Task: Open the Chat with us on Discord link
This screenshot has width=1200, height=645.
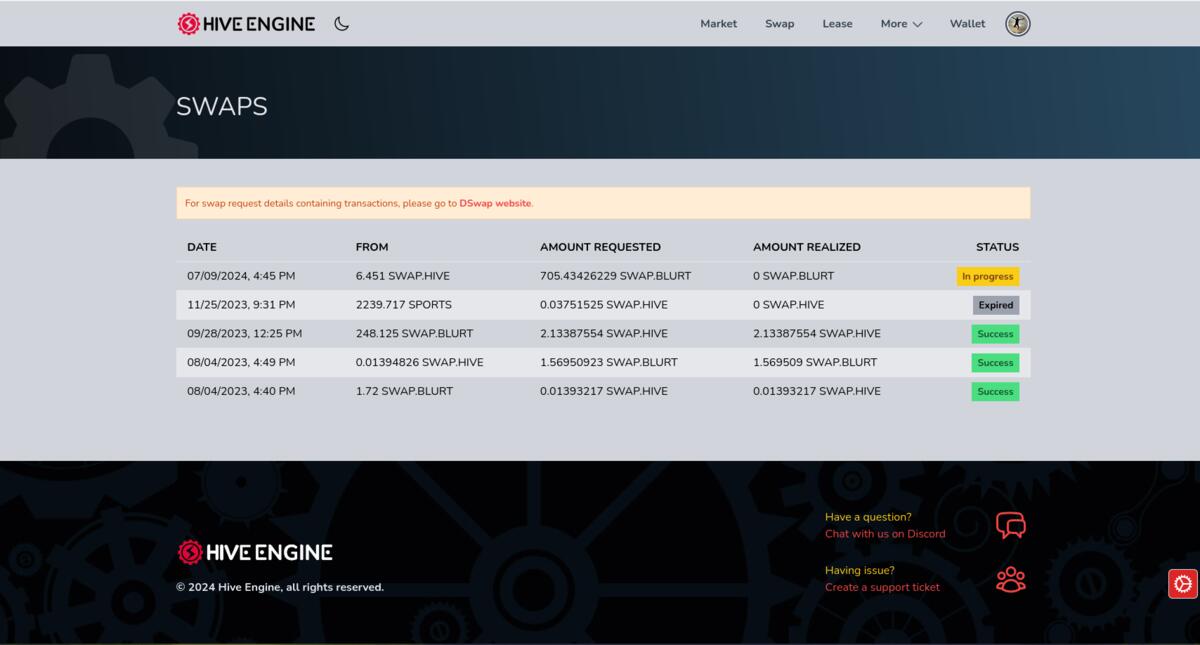Action: point(885,534)
